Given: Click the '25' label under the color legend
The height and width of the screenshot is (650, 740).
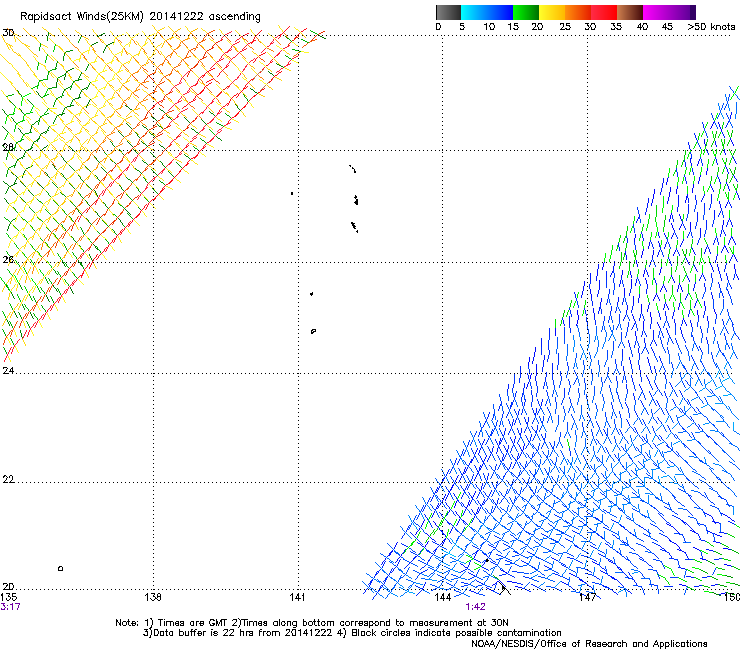Looking at the screenshot, I should click(565, 26).
